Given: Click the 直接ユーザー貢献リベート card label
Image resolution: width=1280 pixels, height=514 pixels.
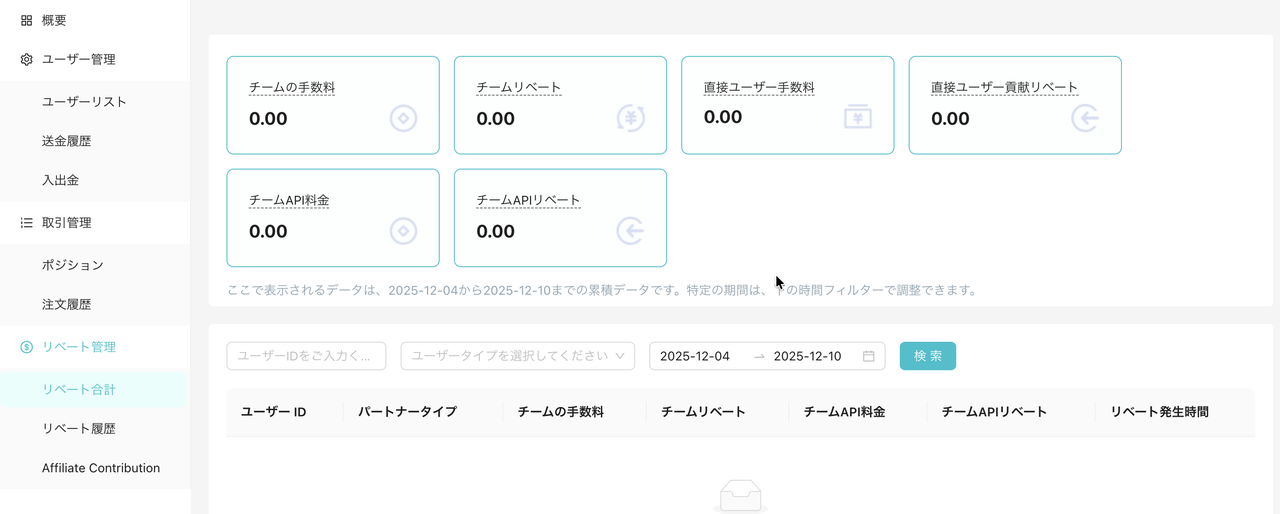Looking at the screenshot, I should [1005, 88].
